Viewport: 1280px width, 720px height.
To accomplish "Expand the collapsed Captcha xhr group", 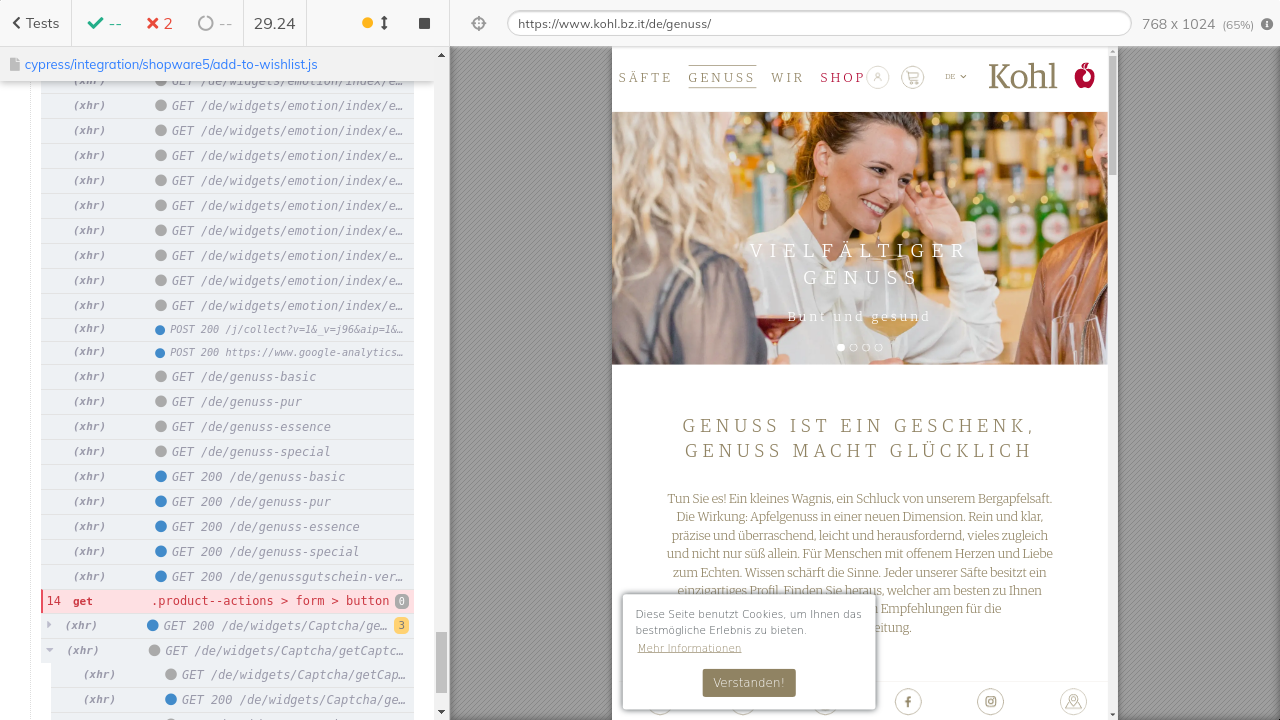I will point(49,625).
